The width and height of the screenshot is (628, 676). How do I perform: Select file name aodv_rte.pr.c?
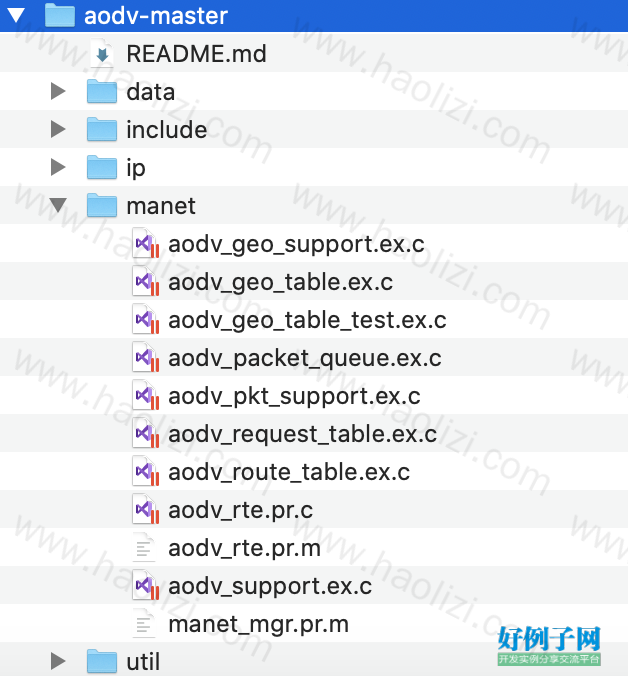[x=241, y=510]
